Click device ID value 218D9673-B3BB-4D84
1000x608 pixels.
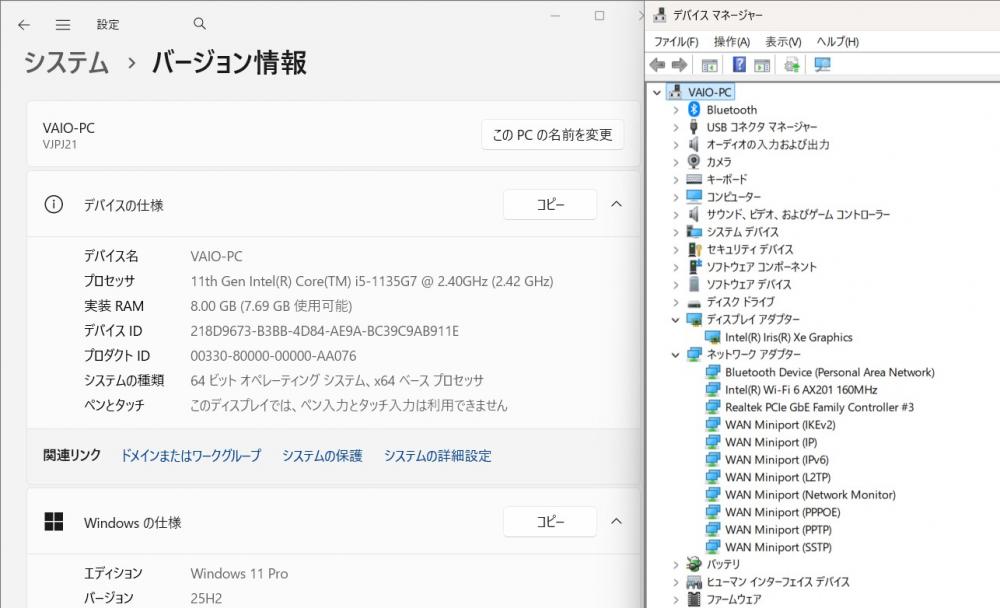pos(325,330)
